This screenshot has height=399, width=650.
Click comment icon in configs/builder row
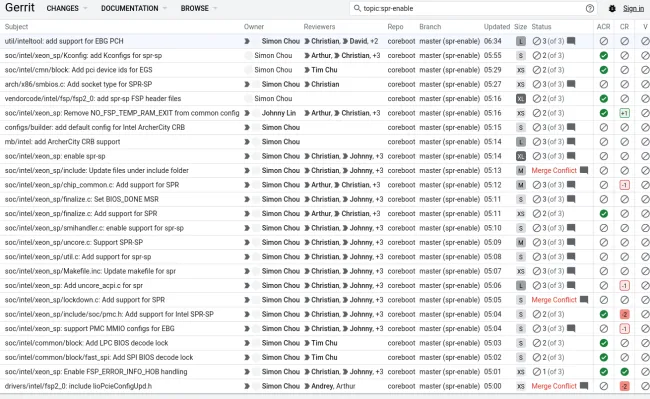point(571,127)
